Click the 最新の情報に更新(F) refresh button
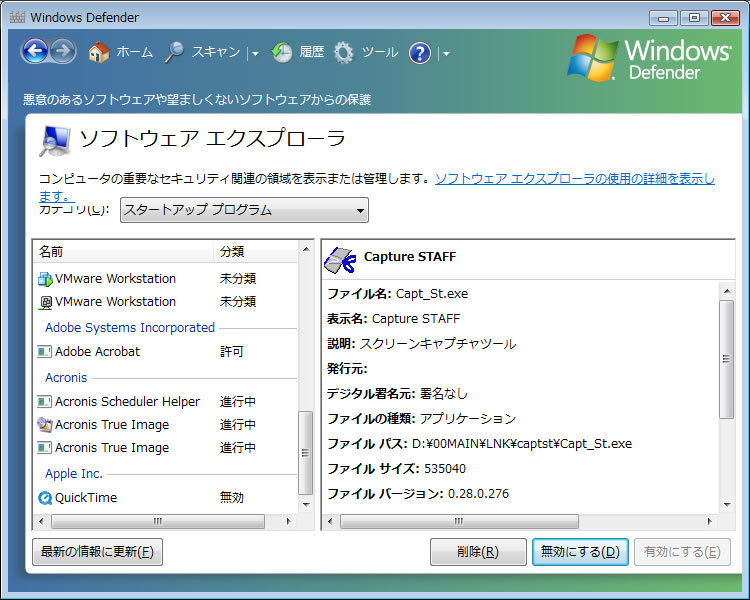This screenshot has height=600, width=750. pos(98,552)
